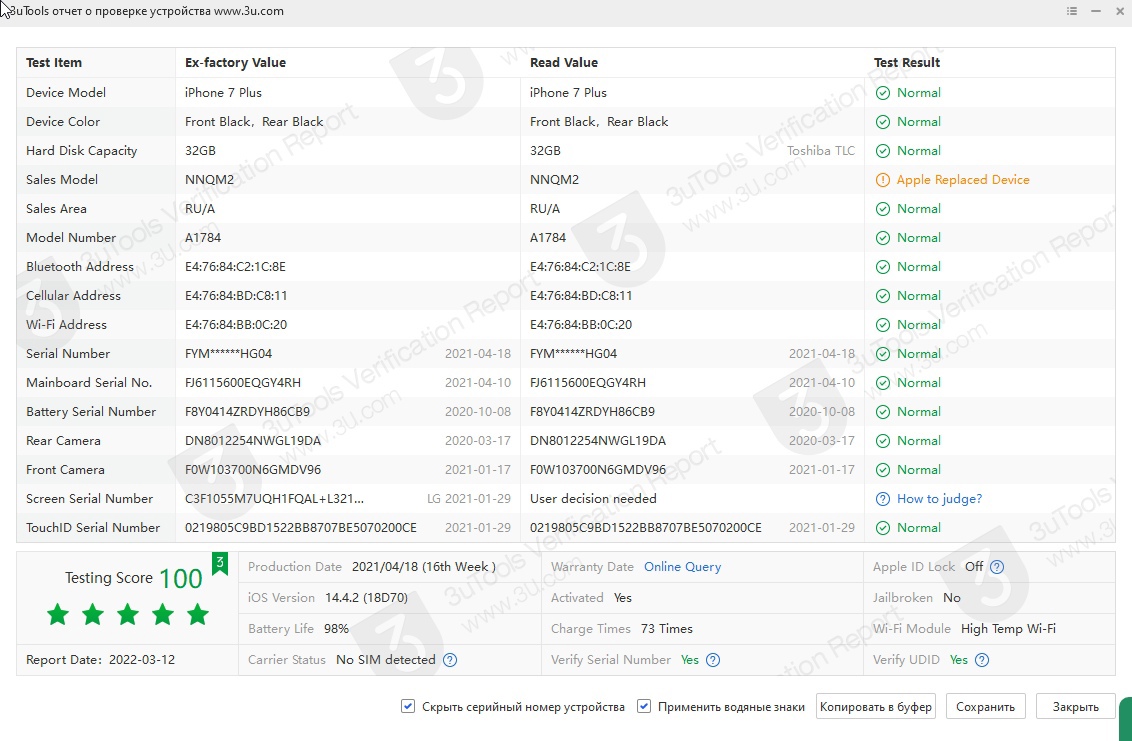The width and height of the screenshot is (1132, 741).
Task: Click the Сохранить button
Action: (985, 707)
